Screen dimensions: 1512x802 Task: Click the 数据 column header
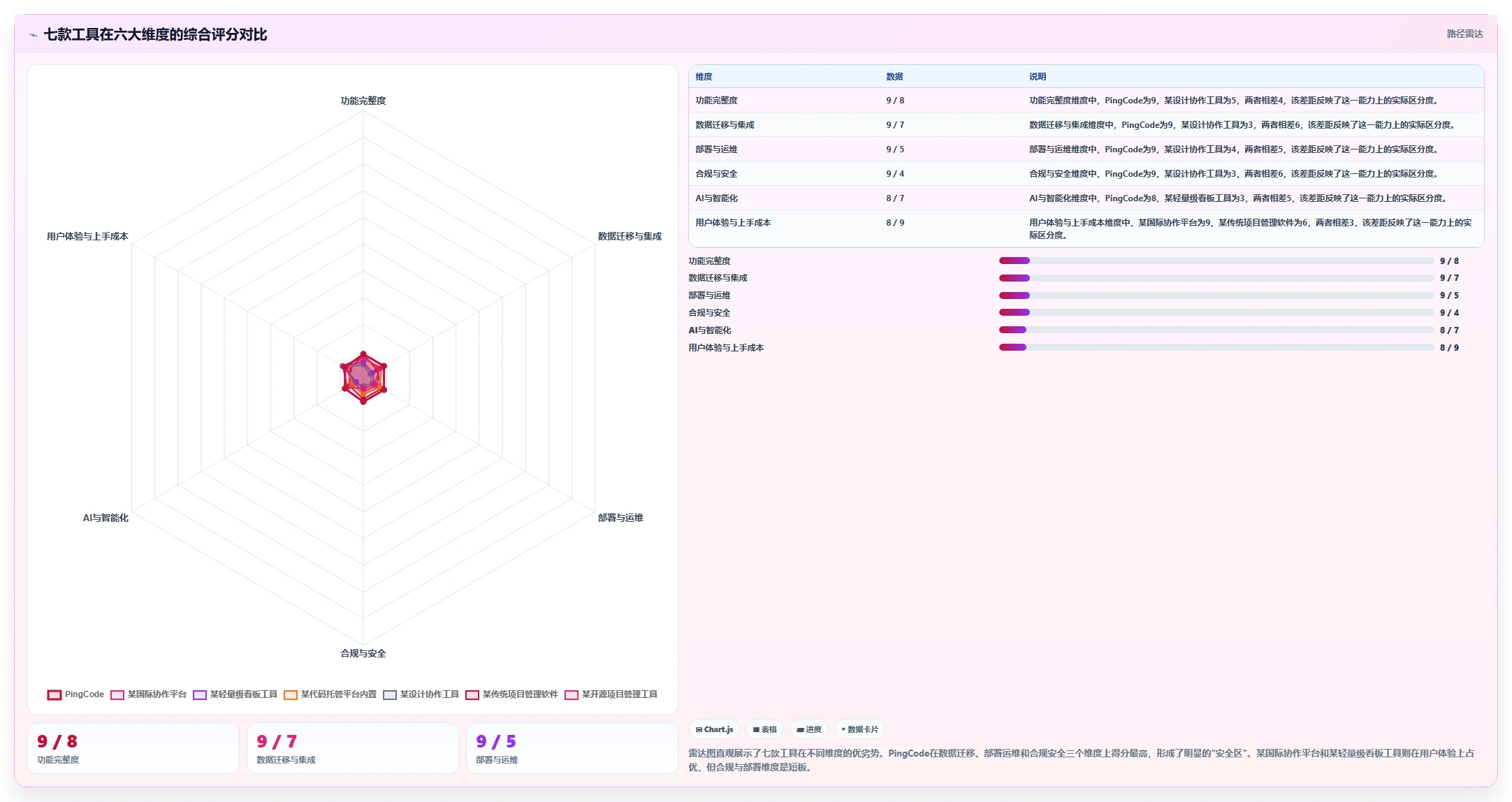pos(894,77)
